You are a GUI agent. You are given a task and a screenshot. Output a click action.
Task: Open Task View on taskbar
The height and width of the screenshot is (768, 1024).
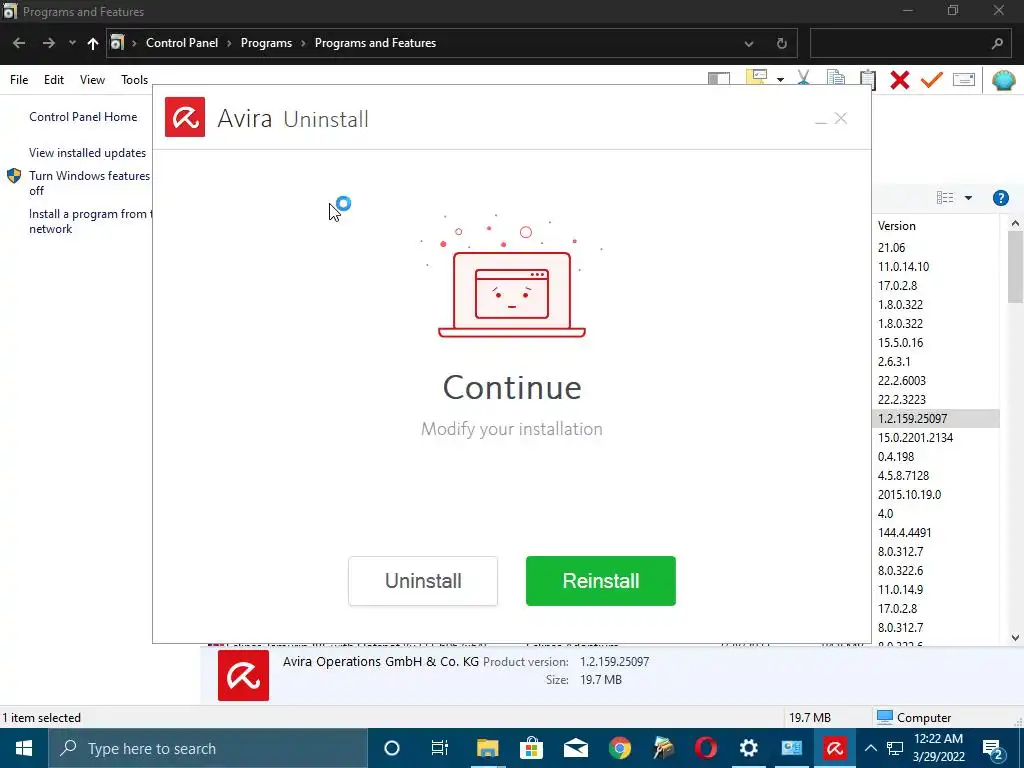[440, 748]
